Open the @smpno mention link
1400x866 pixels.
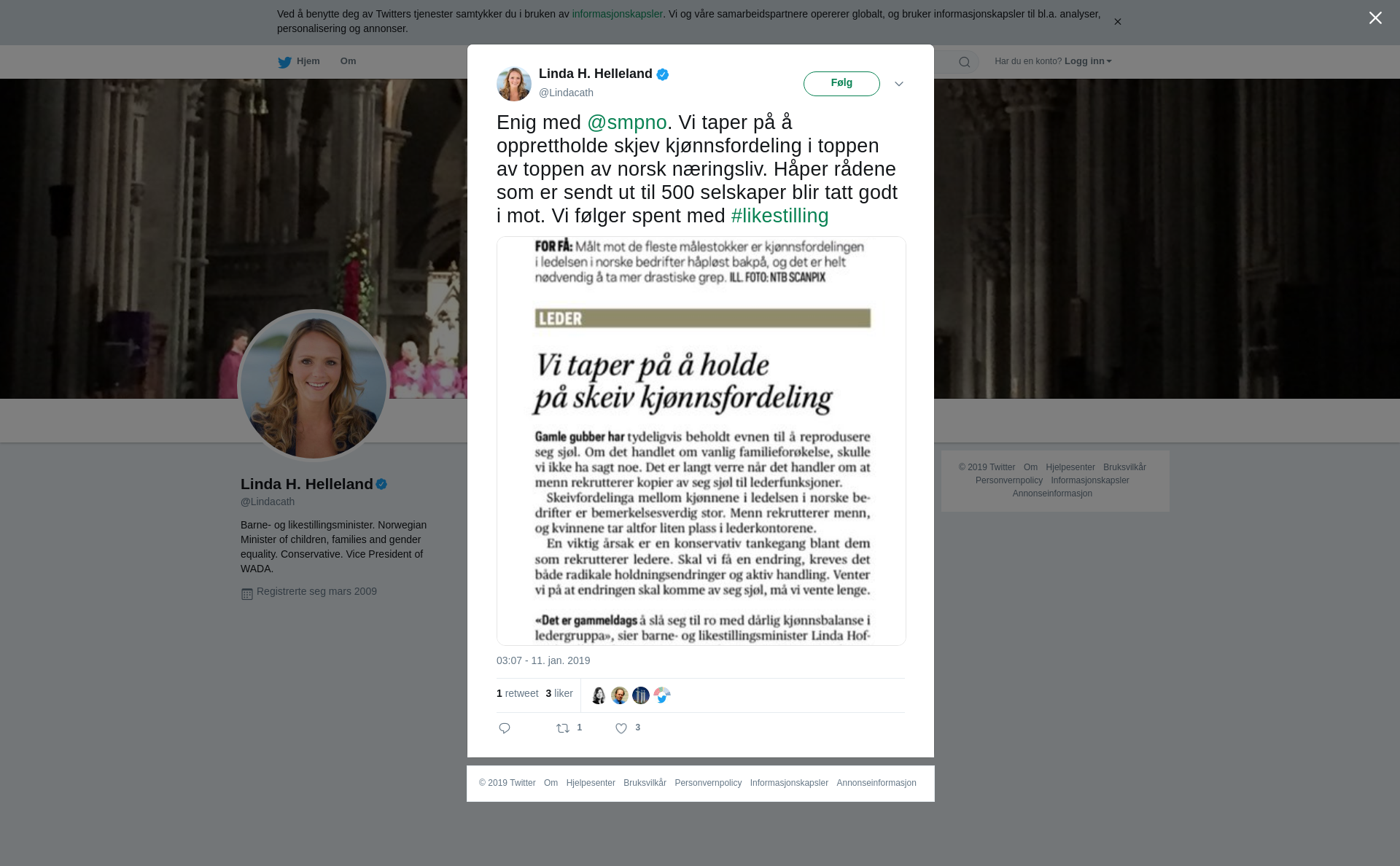pos(627,122)
